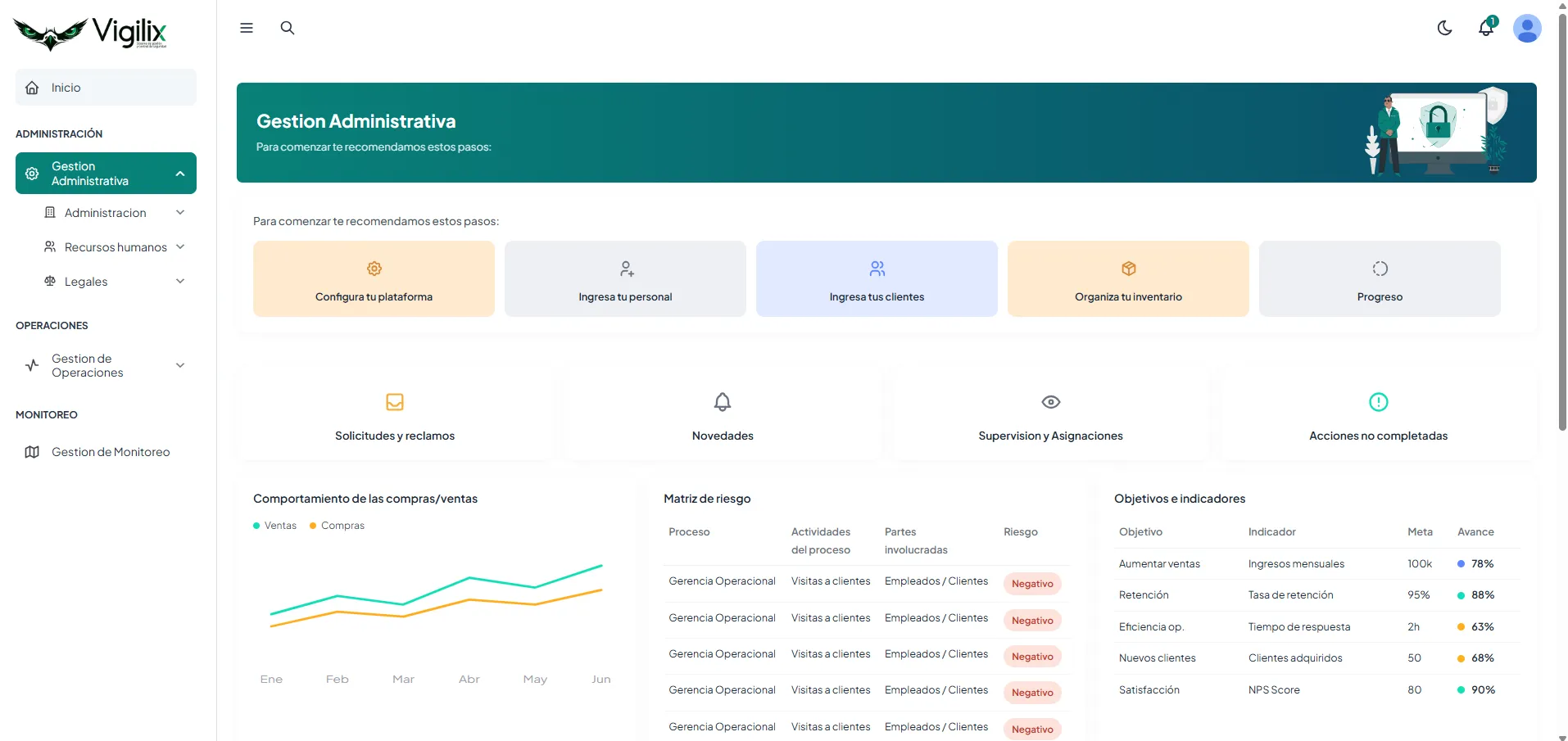Screen dimensions: 1568x741
Task: Expand the Recursos humanos chevron
Action: 180,247
